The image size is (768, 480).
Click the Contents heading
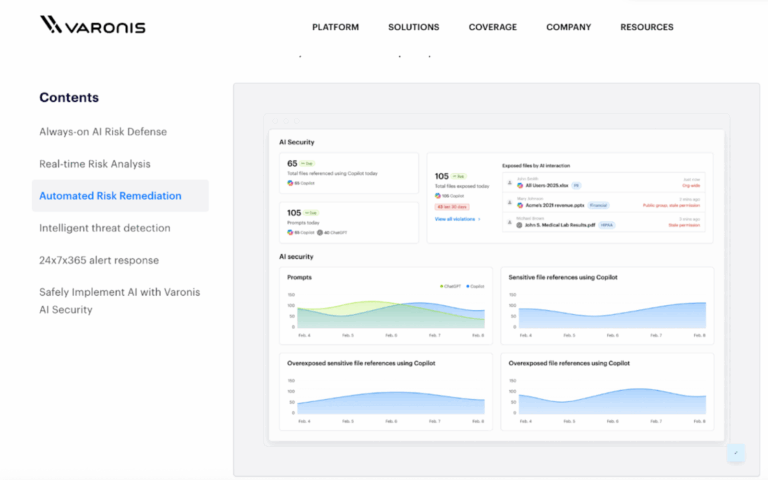coord(69,97)
